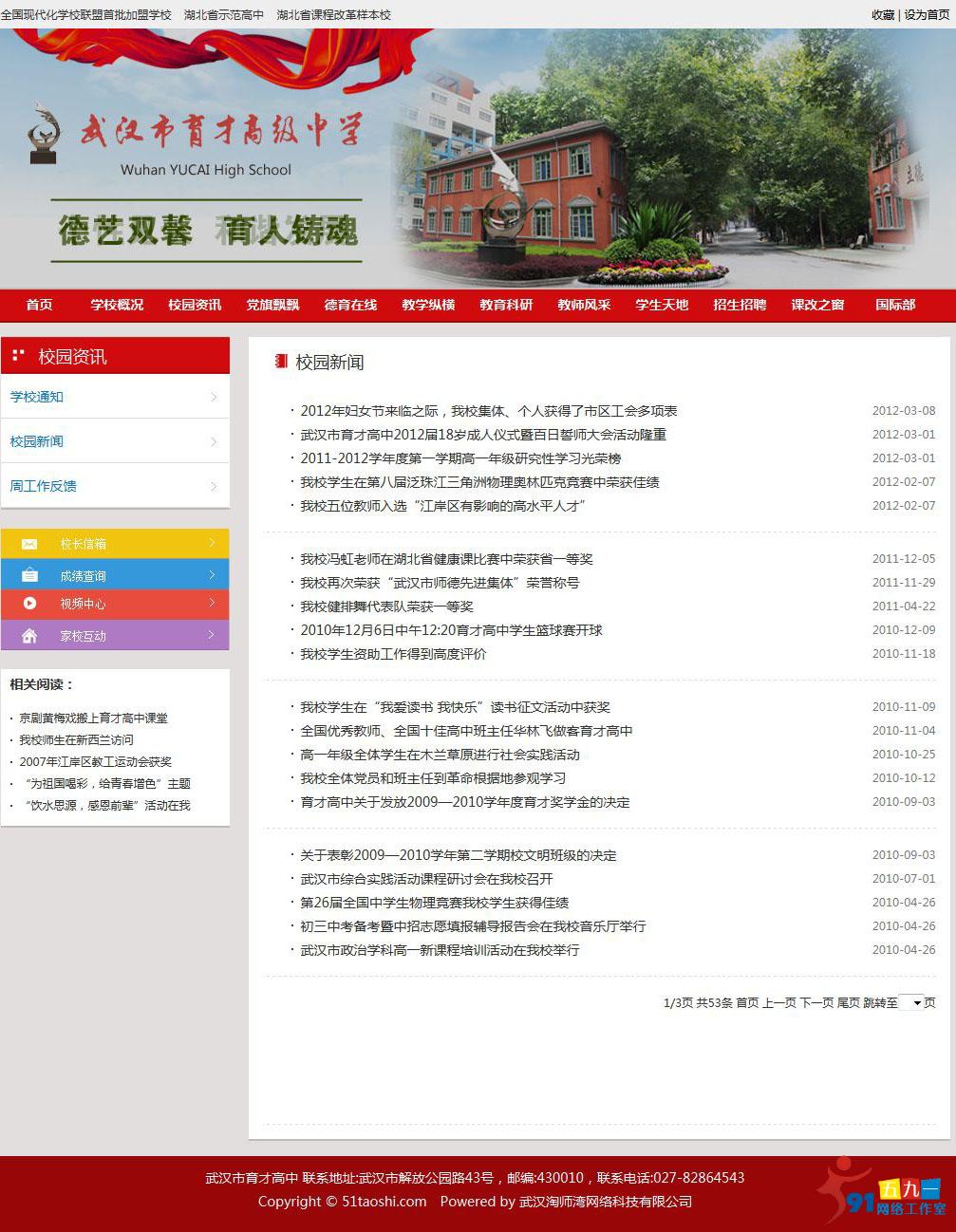956x1232 pixels.
Task: Select the 视频中心 play icon
Action: tap(29, 605)
